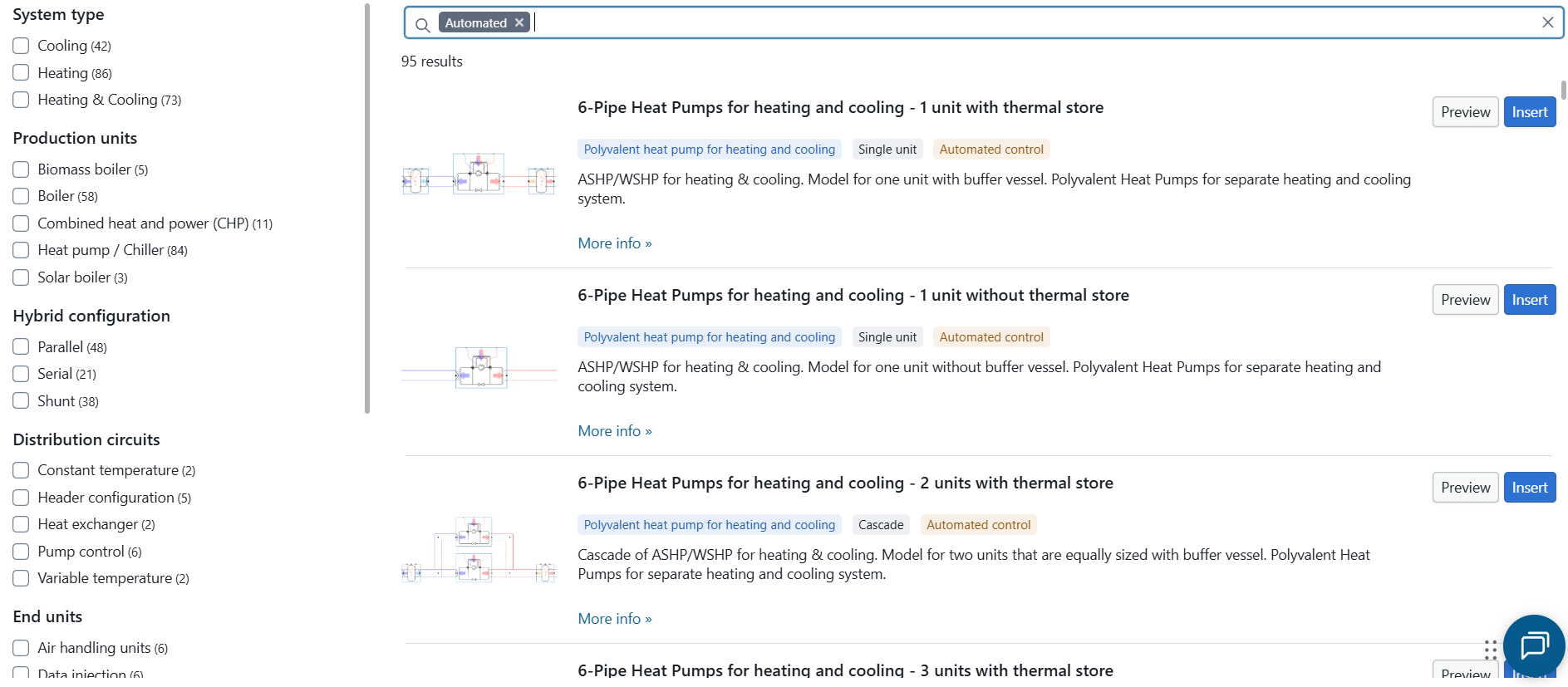Screen dimensions: 1568x687
Task: Tick the Heat exchanger checkbox
Action: 21,524
